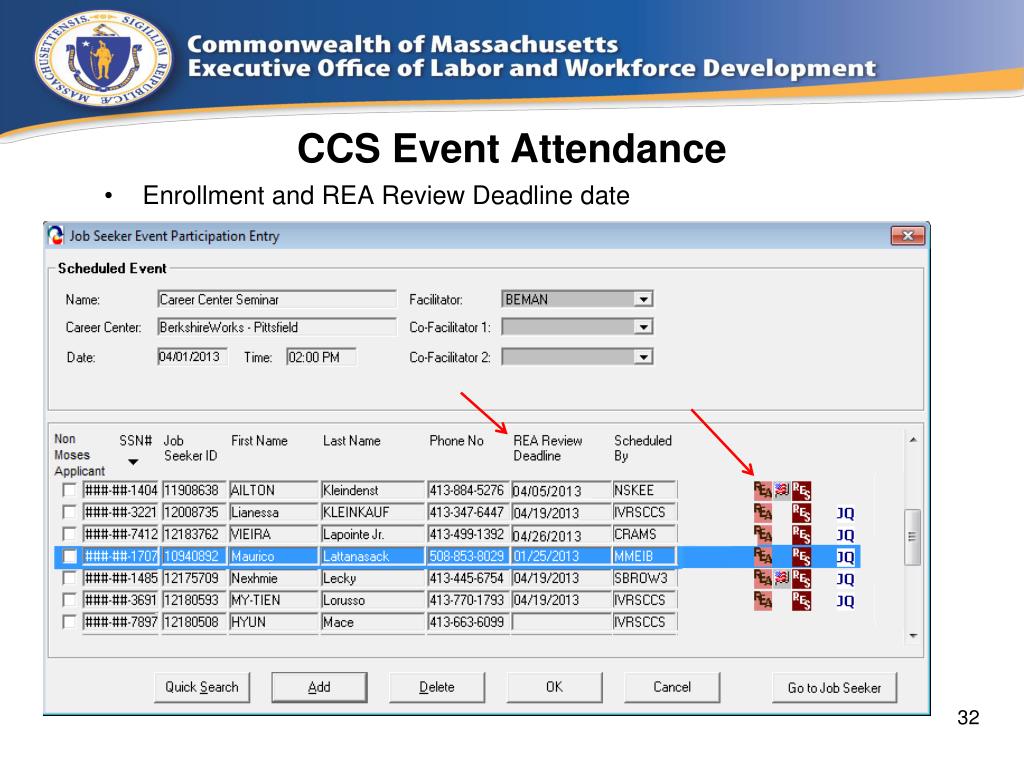The width and height of the screenshot is (1024, 768).
Task: Open the Co-Facilitator 2 dropdown
Action: click(x=643, y=357)
